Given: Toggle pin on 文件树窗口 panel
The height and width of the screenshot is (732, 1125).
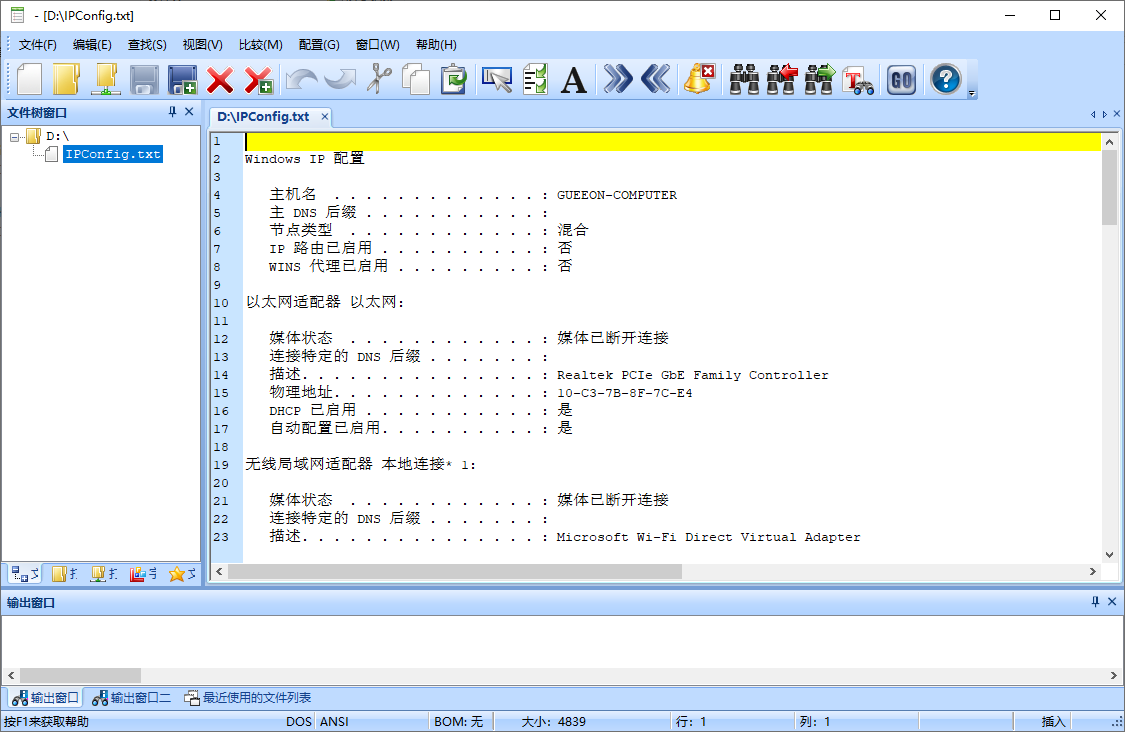Looking at the screenshot, I should [x=172, y=112].
